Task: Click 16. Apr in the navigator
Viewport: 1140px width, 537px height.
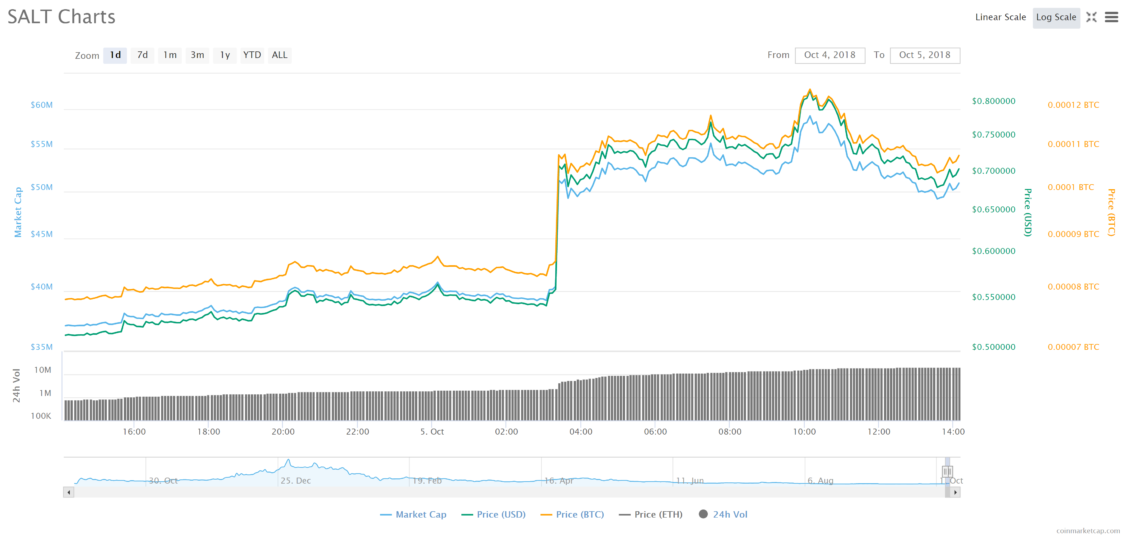Action: tap(559, 480)
